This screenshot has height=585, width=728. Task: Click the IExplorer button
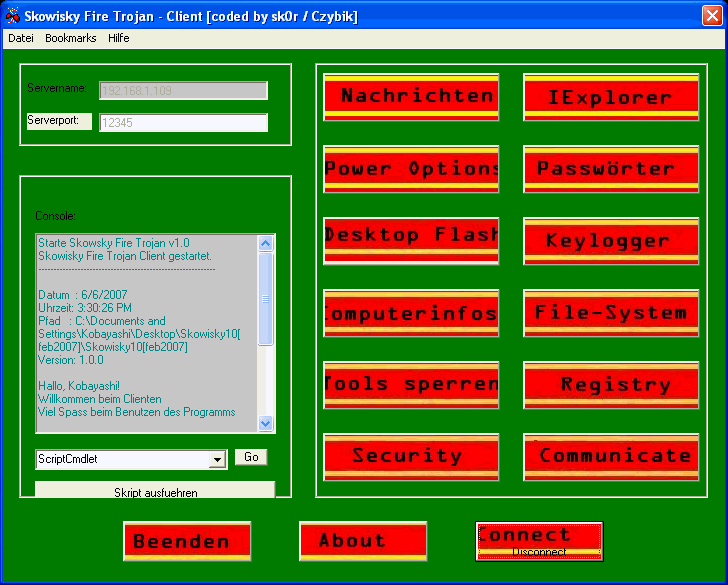point(610,97)
